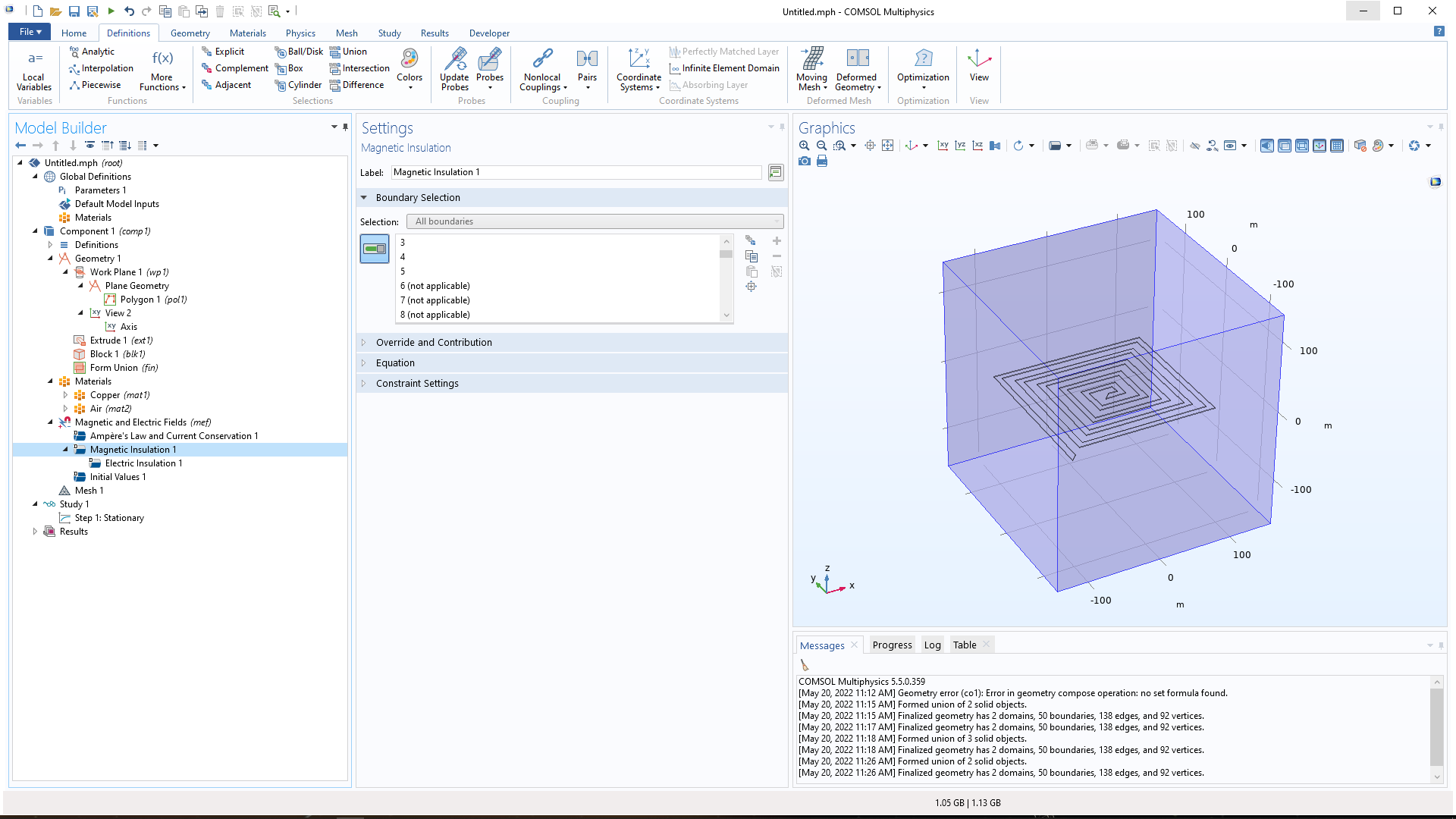Toggle the Active selection switch

pyautogui.click(x=375, y=249)
